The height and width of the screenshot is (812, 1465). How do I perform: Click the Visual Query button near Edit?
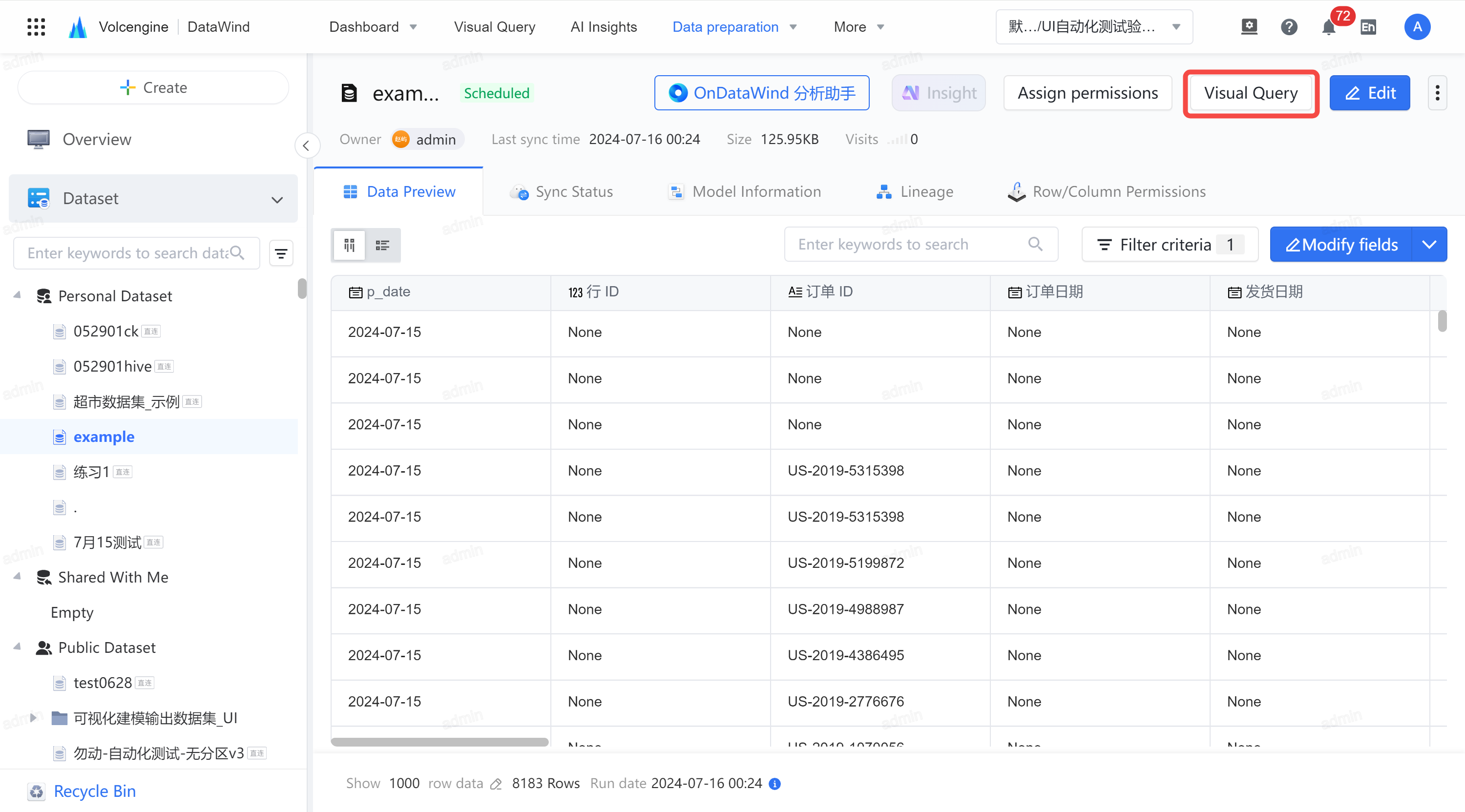pos(1251,93)
